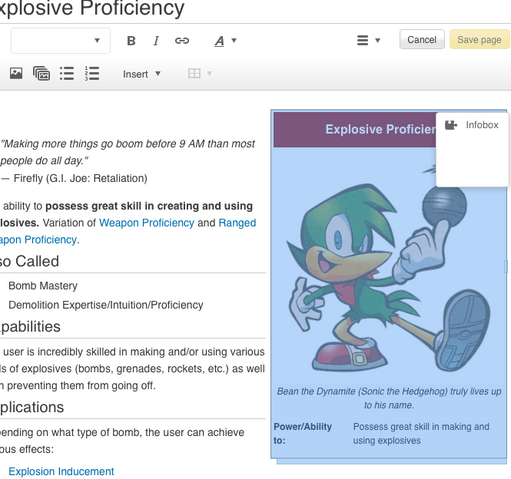This screenshot has height=479, width=511.
Task: Open the Ranged link in the description
Action: click(237, 223)
